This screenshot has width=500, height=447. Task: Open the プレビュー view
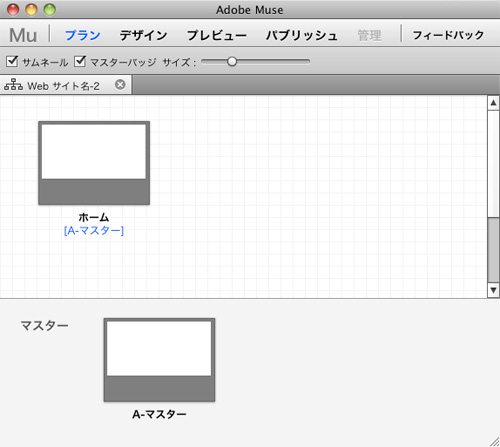(217, 35)
